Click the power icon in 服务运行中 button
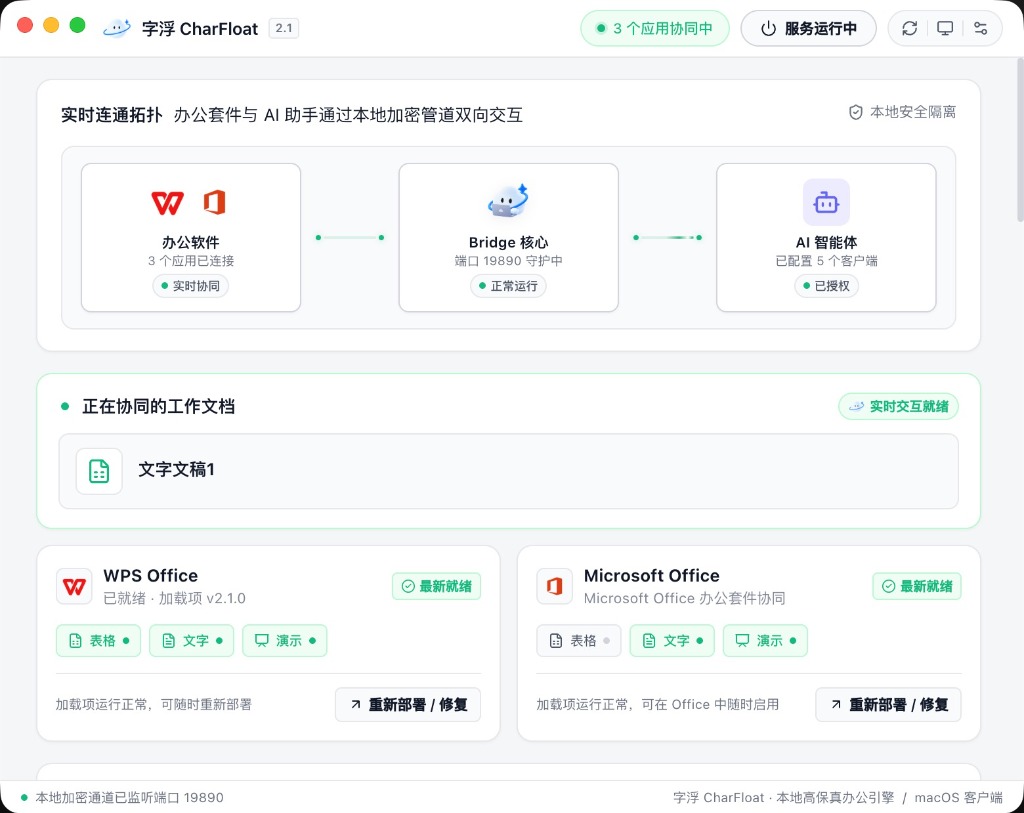Screen dimensions: 1024x813 (x=769, y=29)
